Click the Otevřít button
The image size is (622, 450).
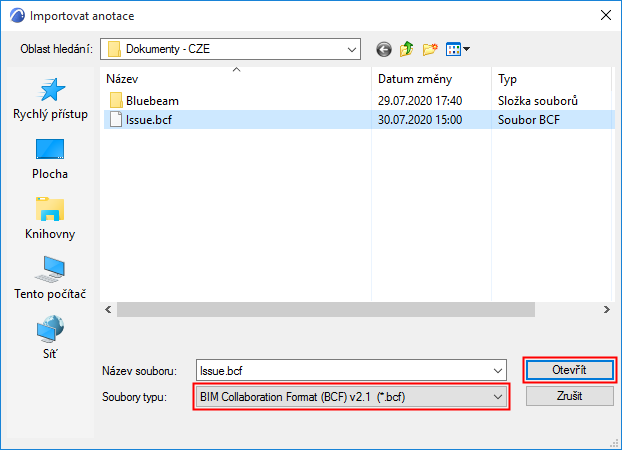(x=569, y=370)
